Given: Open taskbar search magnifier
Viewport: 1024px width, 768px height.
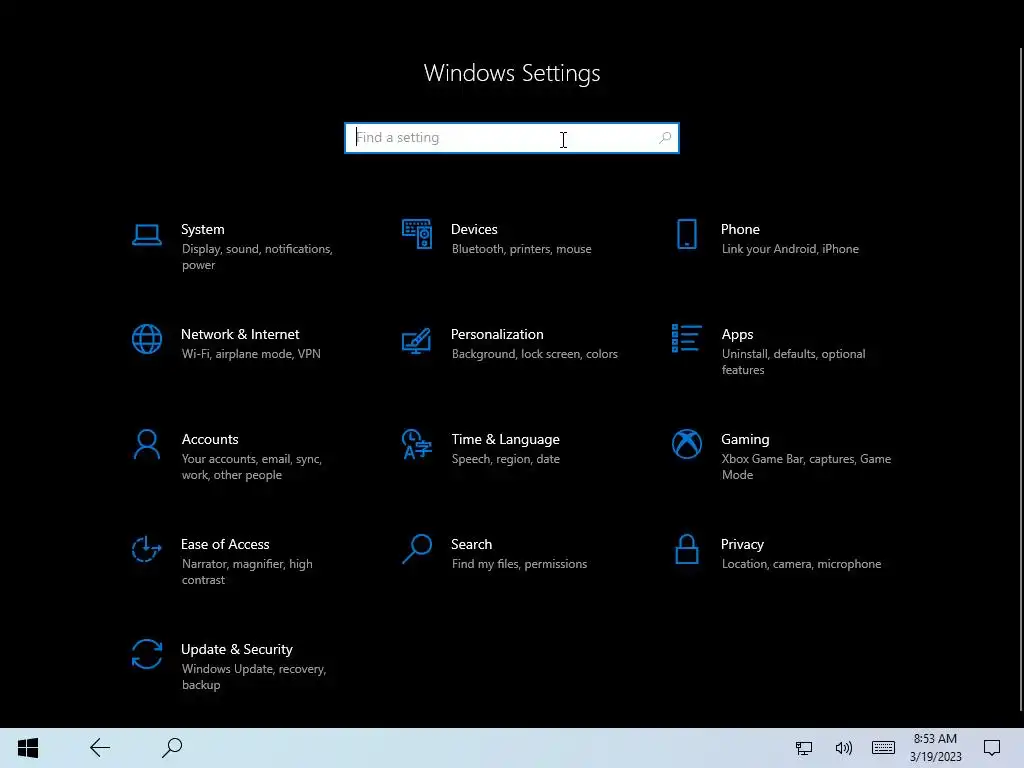Looking at the screenshot, I should click(172, 748).
